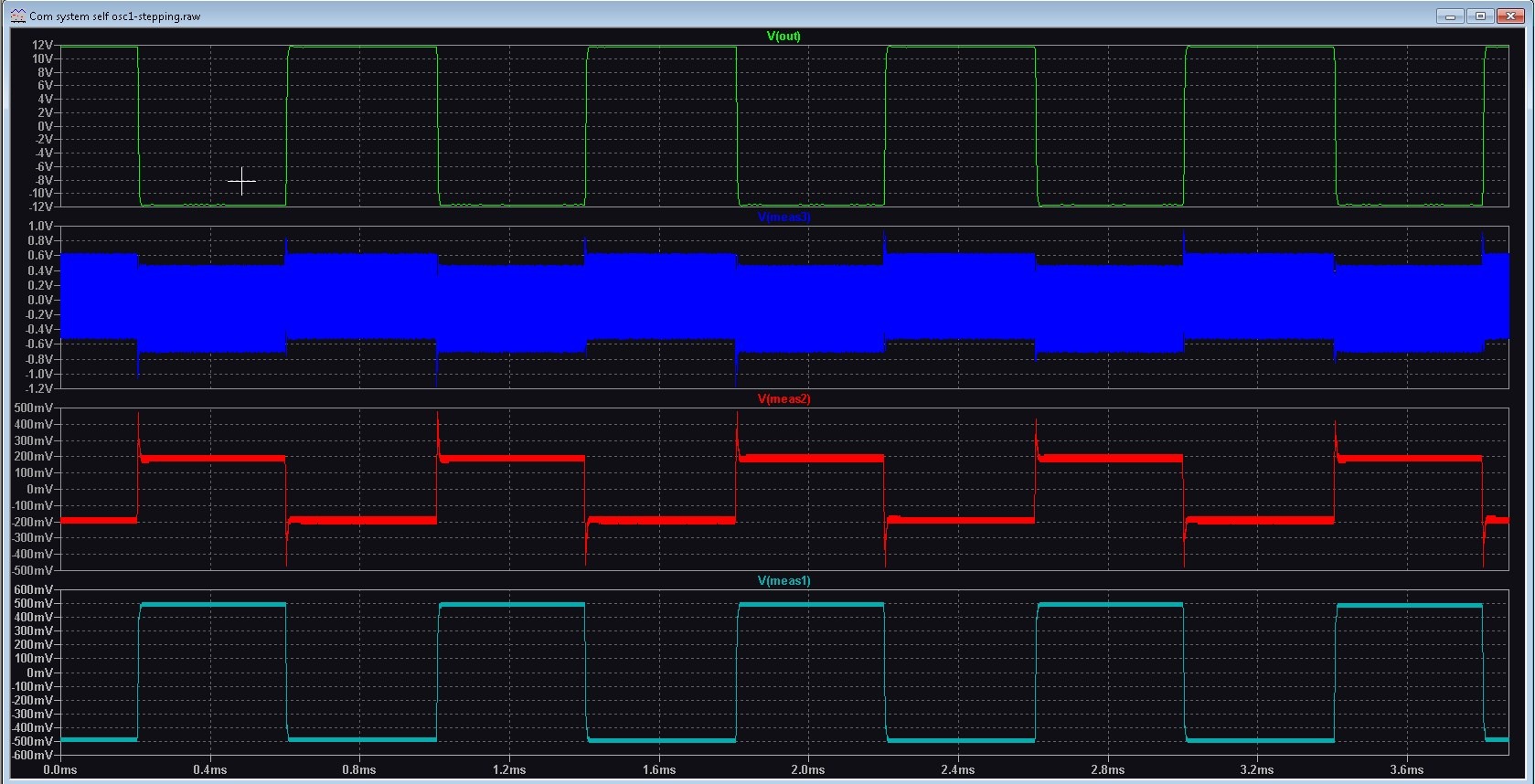Image resolution: width=1535 pixels, height=784 pixels.
Task: Click the 0.0ms time axis label
Action: click(60, 769)
